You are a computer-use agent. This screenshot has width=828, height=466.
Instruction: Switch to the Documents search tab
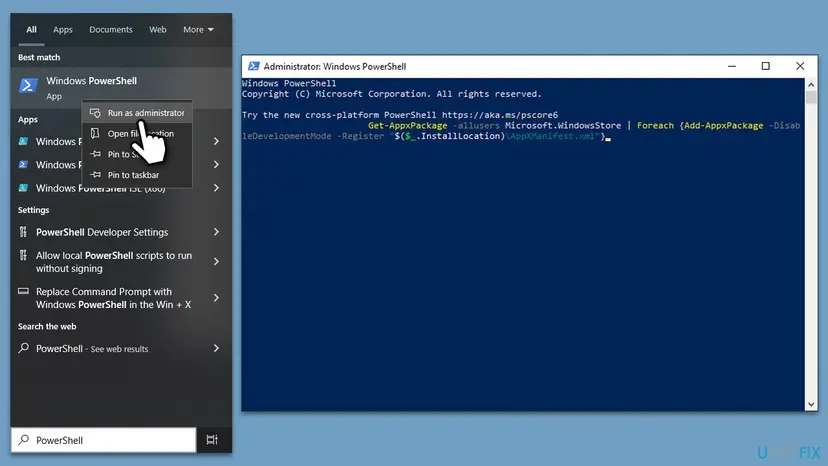click(111, 30)
